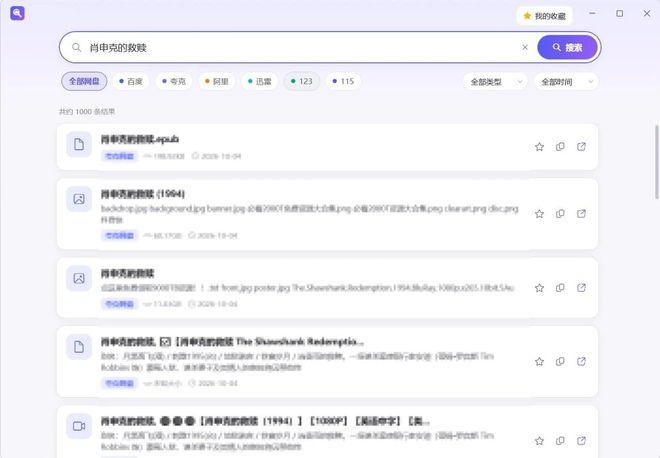Open the Shawshank Redemptio... result title
The width and height of the screenshot is (660, 458).
click(232, 342)
